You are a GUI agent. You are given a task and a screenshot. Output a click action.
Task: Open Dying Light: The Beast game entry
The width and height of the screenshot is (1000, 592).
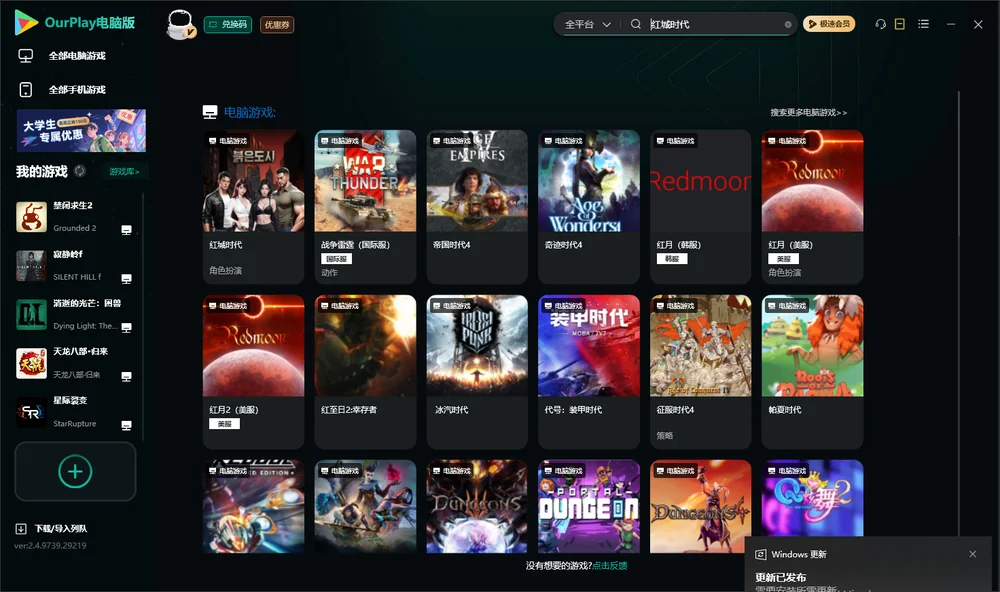pyautogui.click(x=75, y=314)
